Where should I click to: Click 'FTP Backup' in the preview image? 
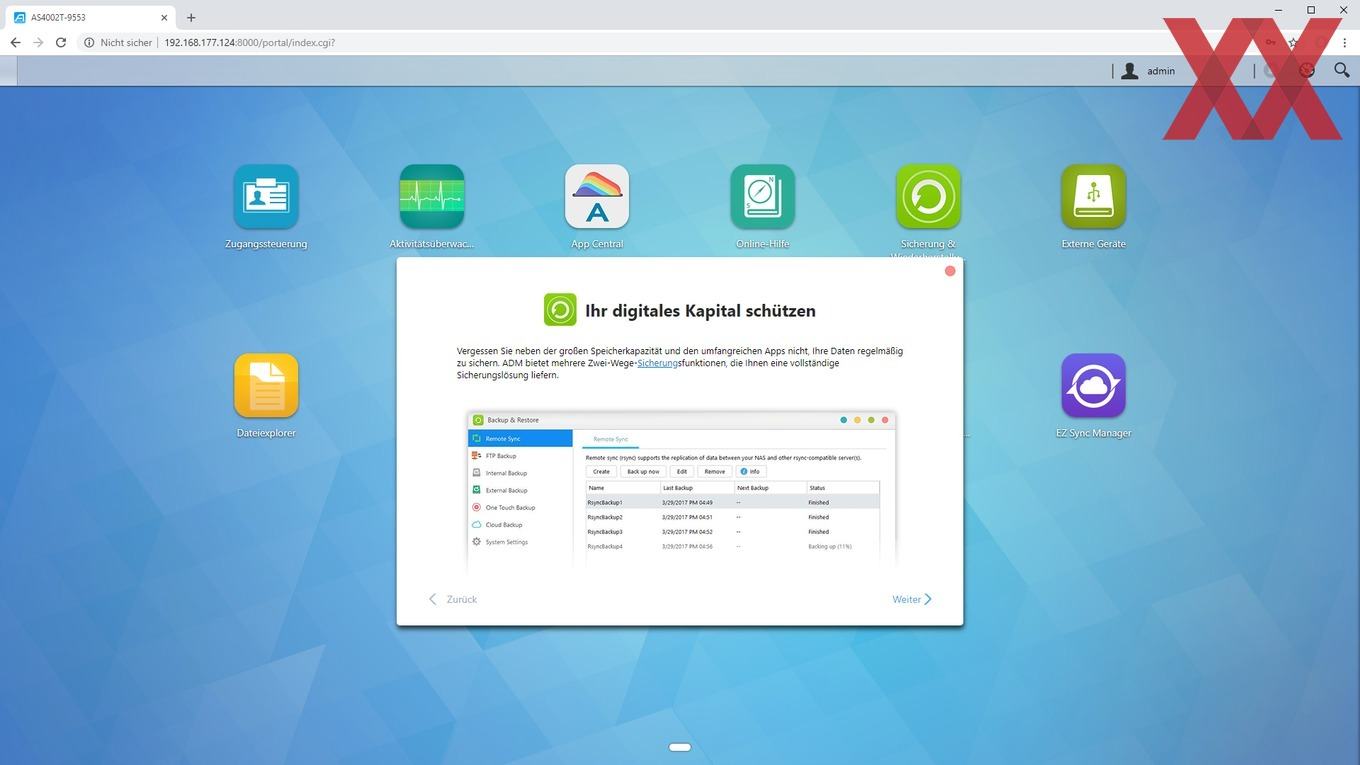pos(501,456)
